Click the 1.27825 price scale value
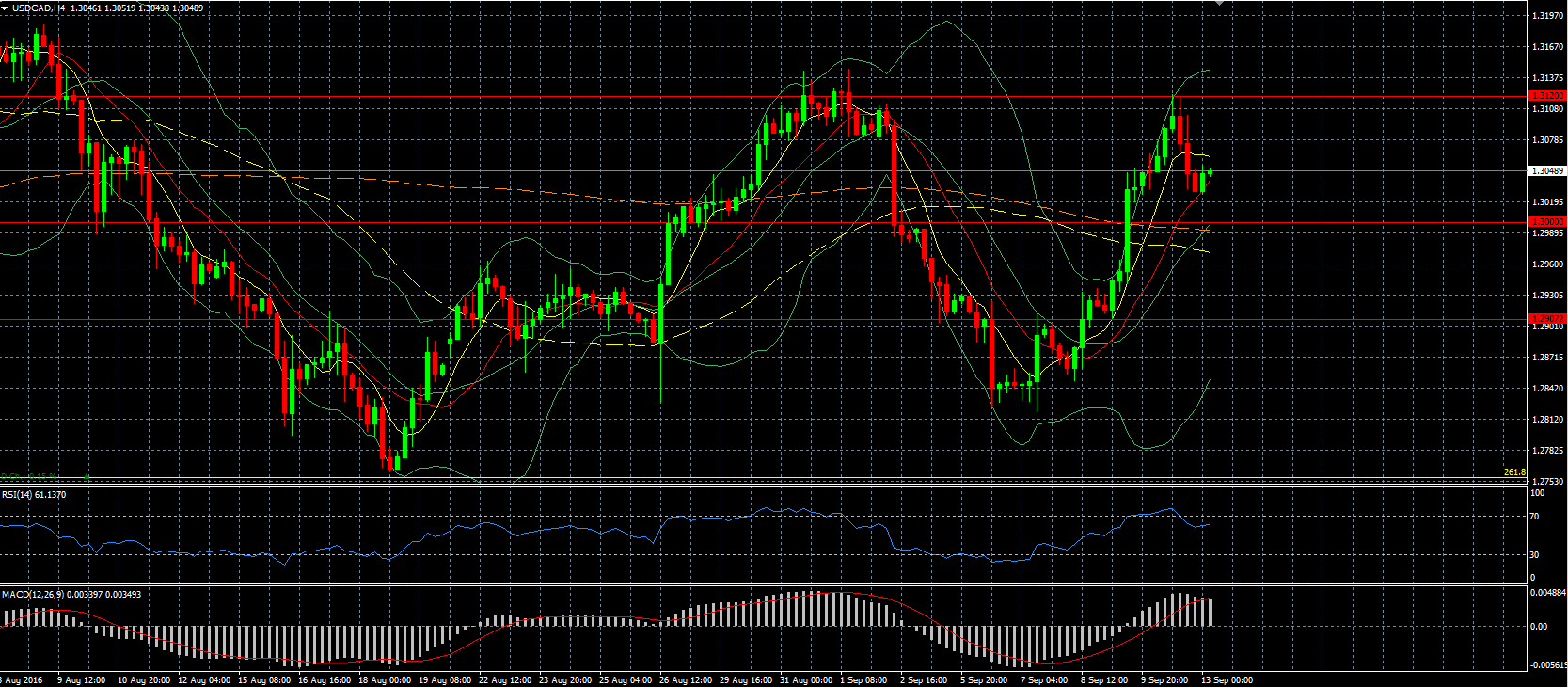Image resolution: width=1568 pixels, height=687 pixels. pyautogui.click(x=1547, y=451)
